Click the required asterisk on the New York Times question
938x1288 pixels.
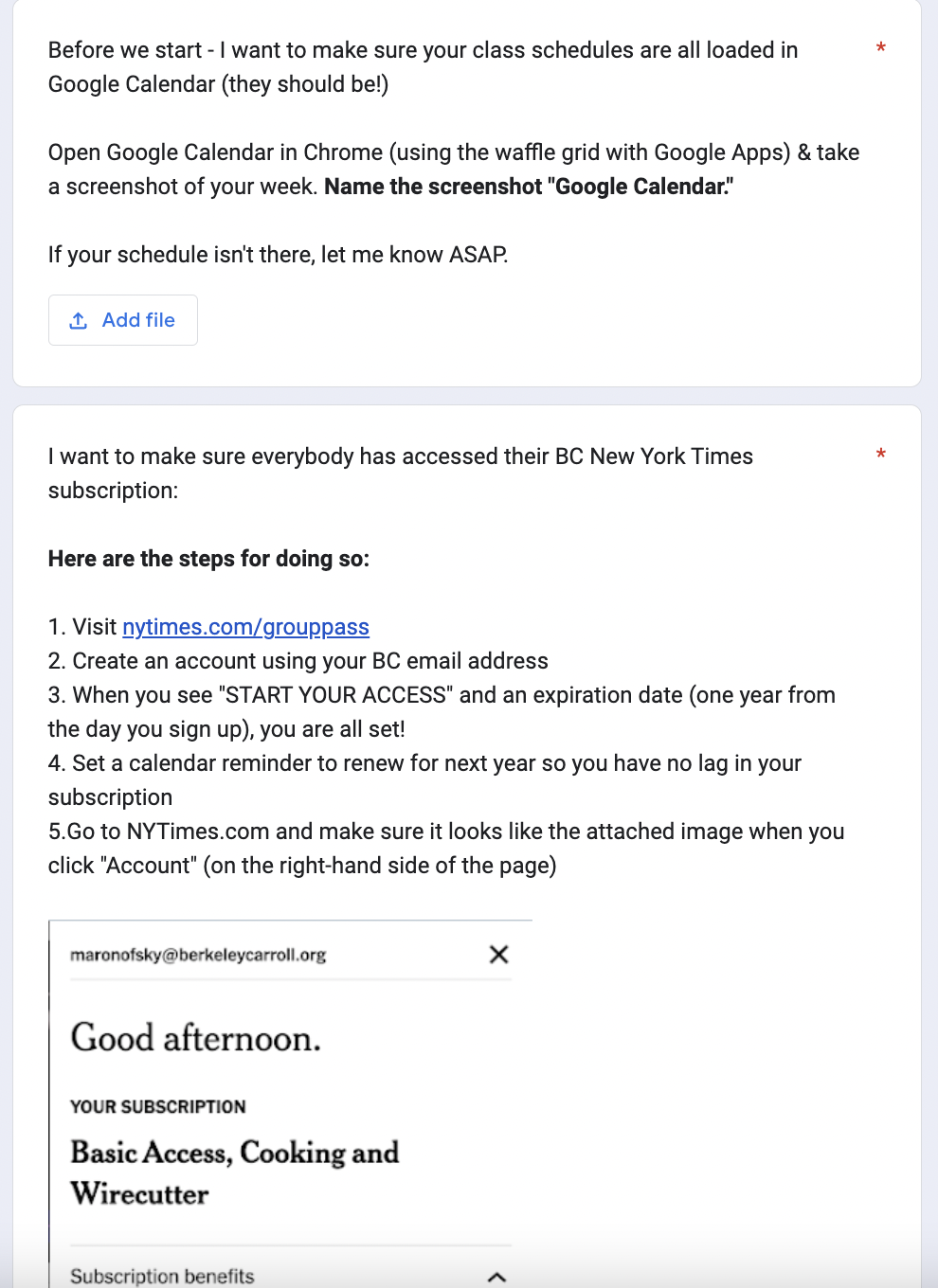click(881, 455)
